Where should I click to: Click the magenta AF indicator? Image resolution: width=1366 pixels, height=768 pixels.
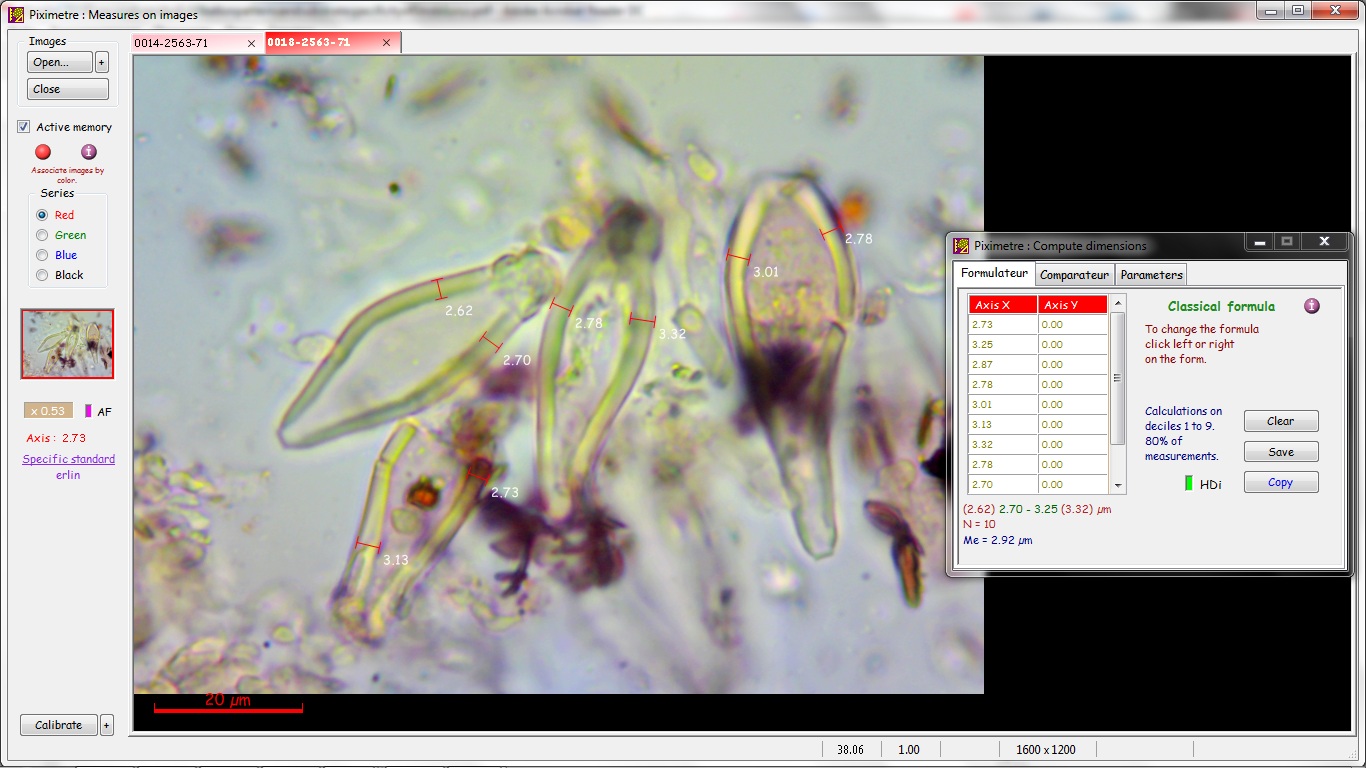tap(88, 411)
